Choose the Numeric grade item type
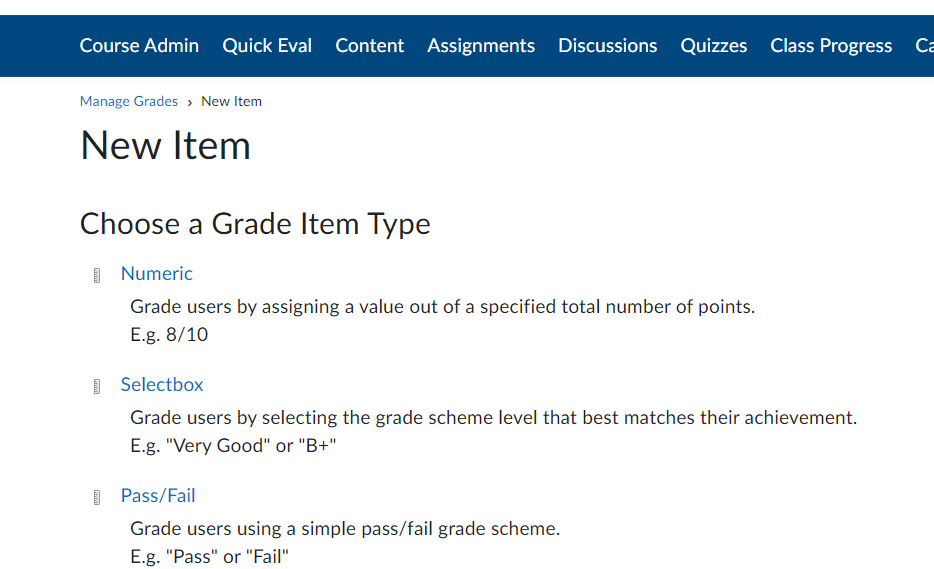The height and width of the screenshot is (569, 934). [x=157, y=273]
